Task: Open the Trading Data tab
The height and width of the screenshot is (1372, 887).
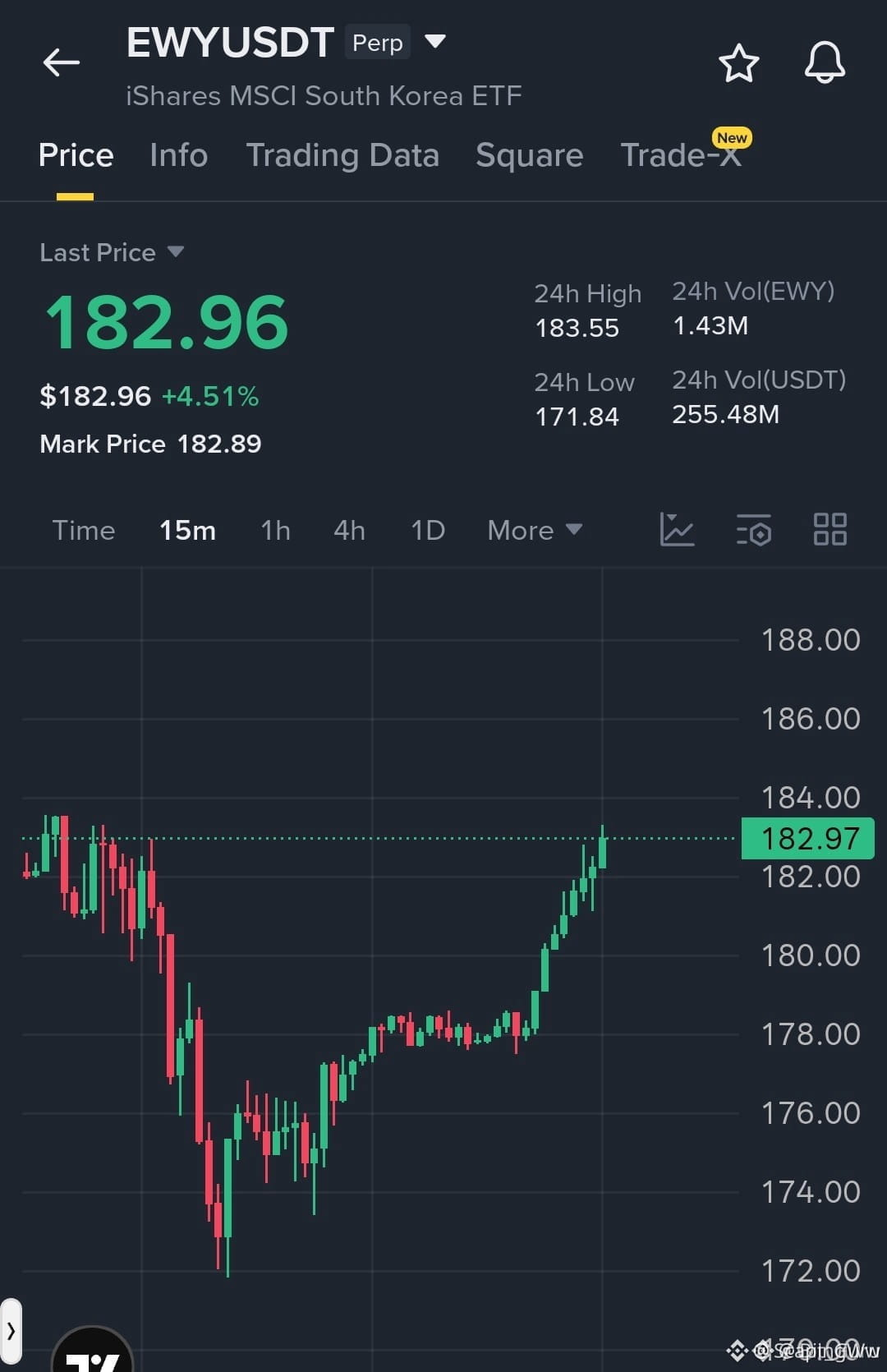Action: click(342, 155)
